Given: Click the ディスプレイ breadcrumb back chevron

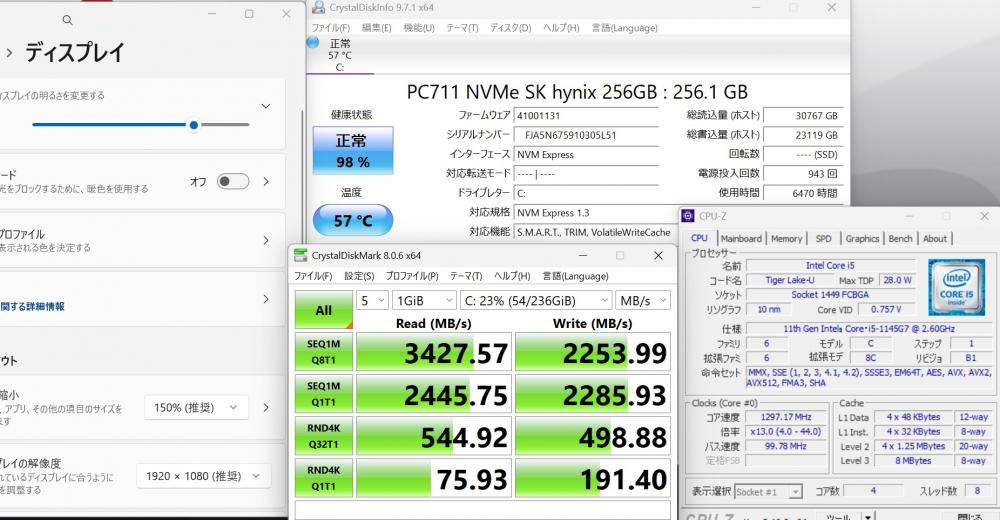Looking at the screenshot, I should click(x=9, y=53).
